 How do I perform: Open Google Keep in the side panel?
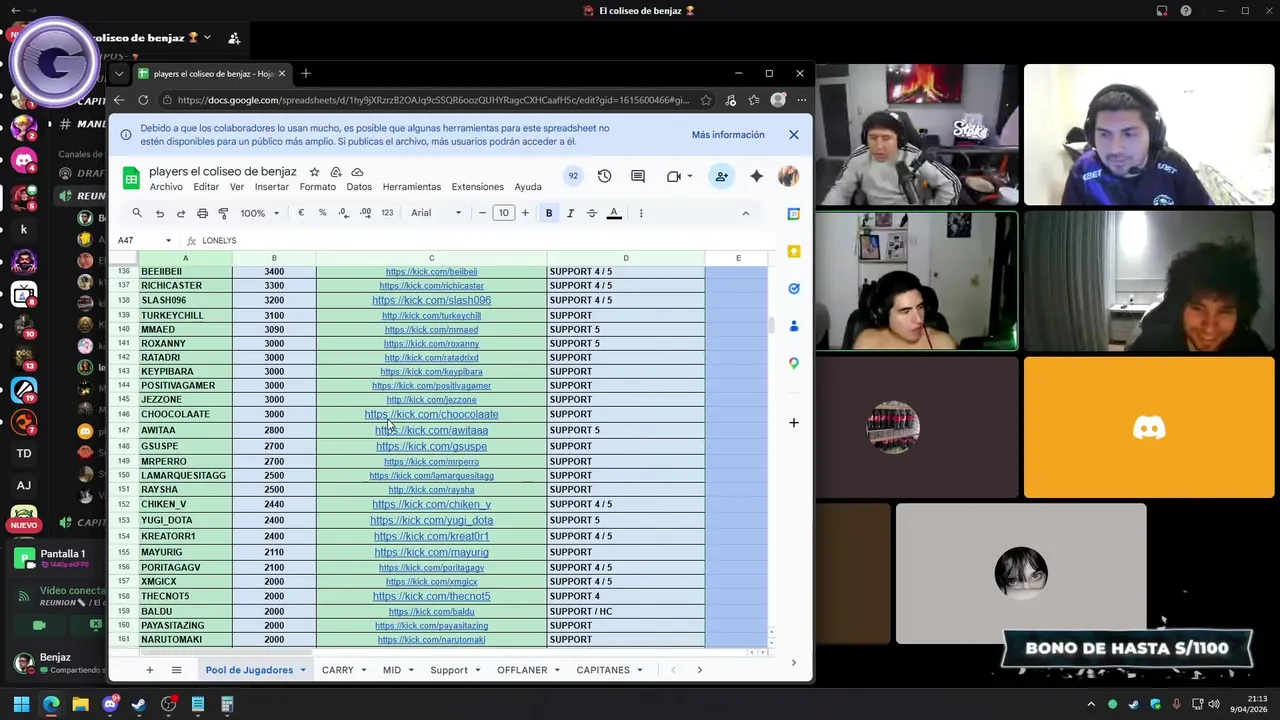point(794,251)
